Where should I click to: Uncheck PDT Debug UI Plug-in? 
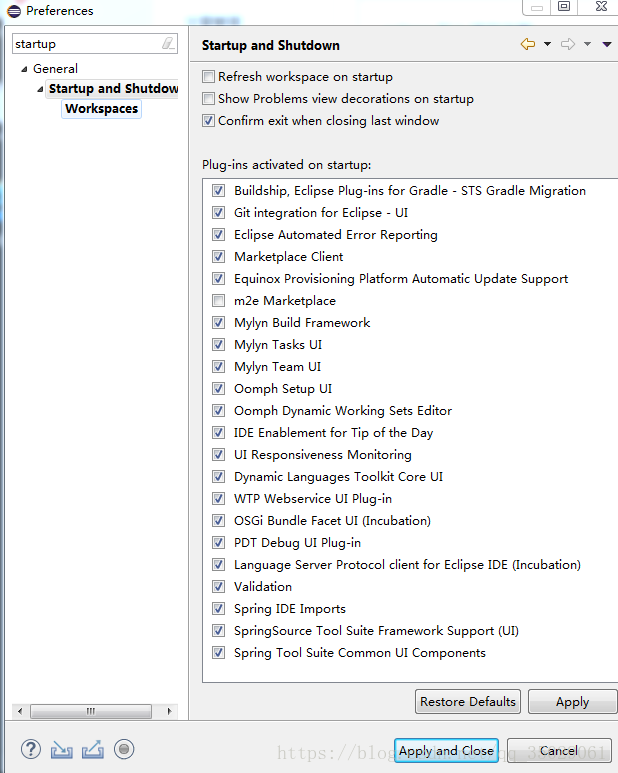[218, 543]
